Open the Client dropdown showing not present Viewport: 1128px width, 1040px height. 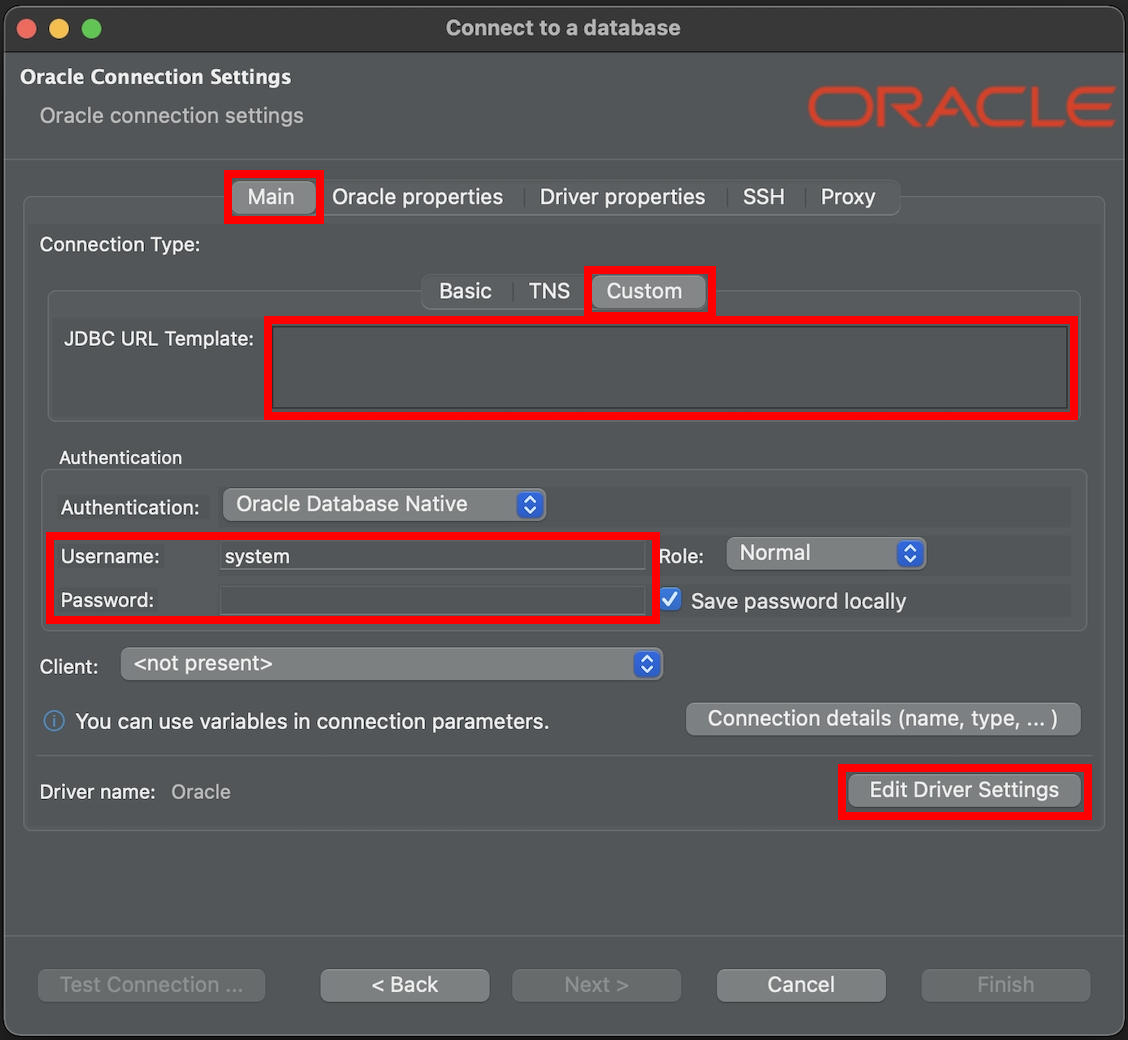pos(391,664)
